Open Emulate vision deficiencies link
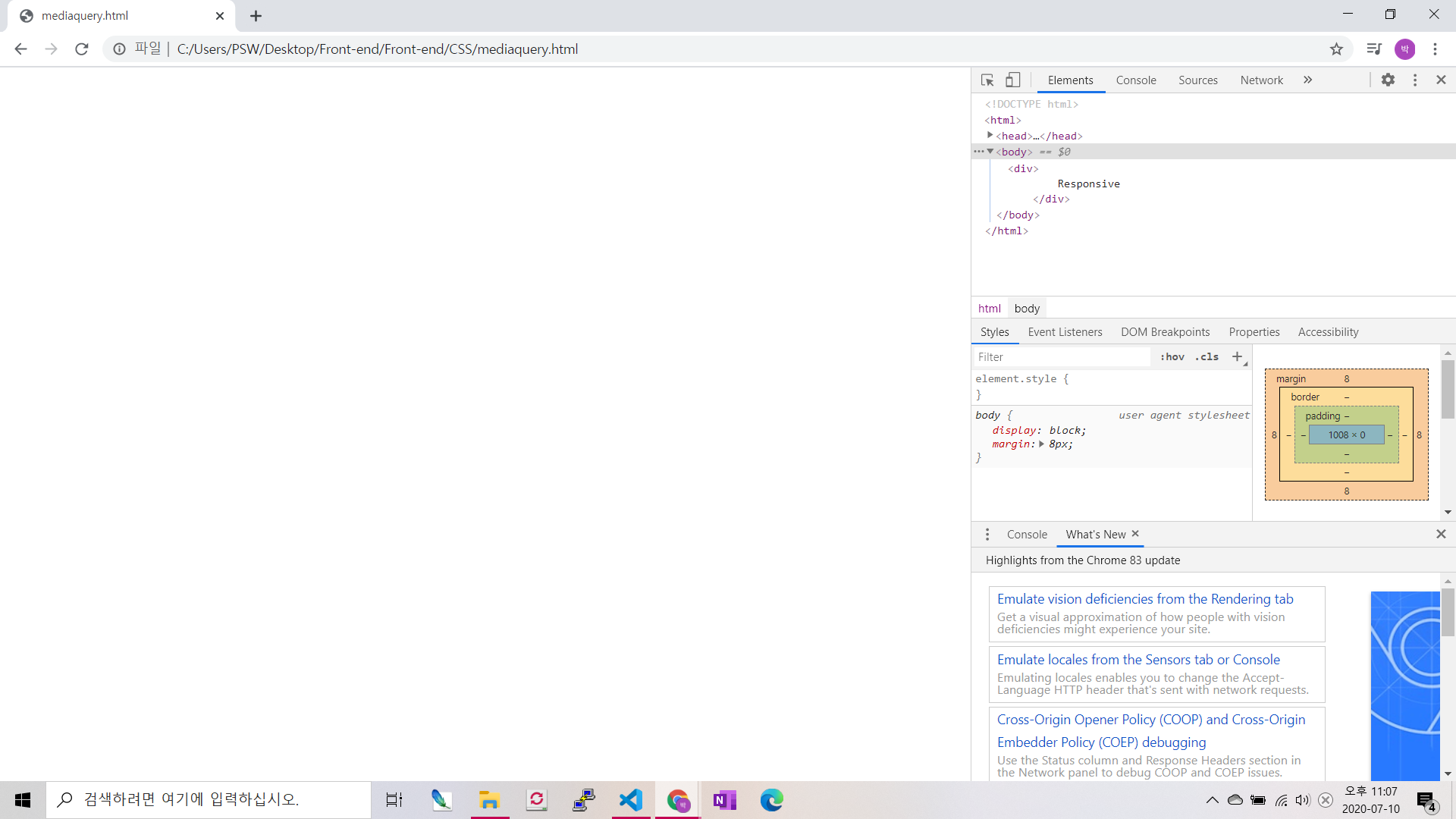Screen dimensions: 1456x819 click(1145, 599)
